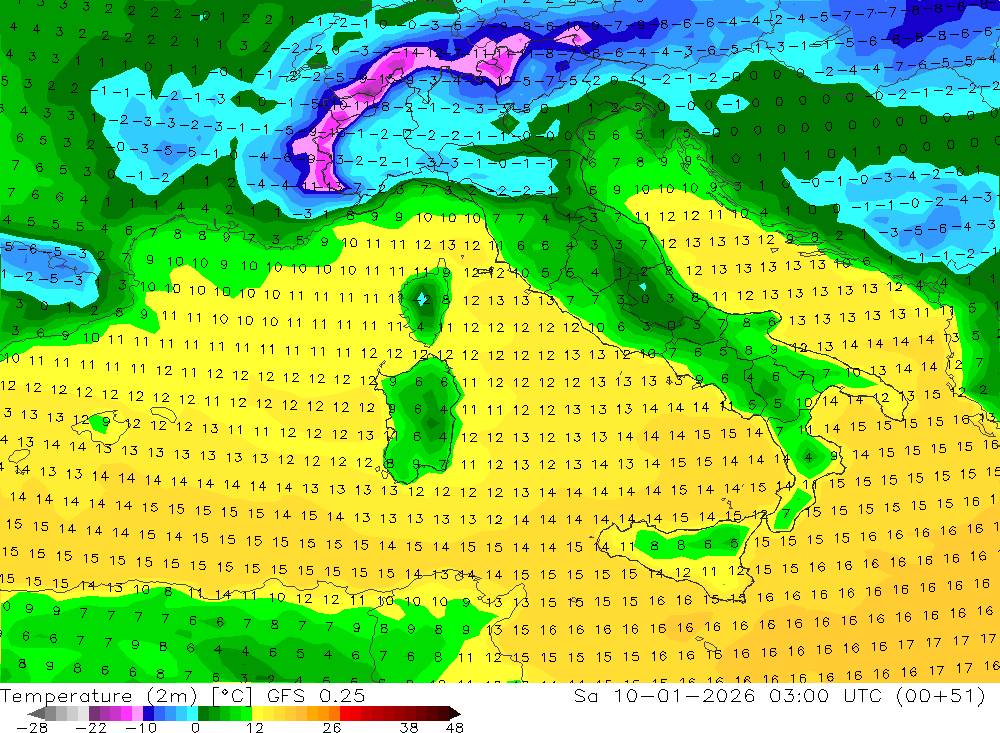The image size is (1000, 733).
Task: Click the '38' legend scale value
Action: [409, 728]
